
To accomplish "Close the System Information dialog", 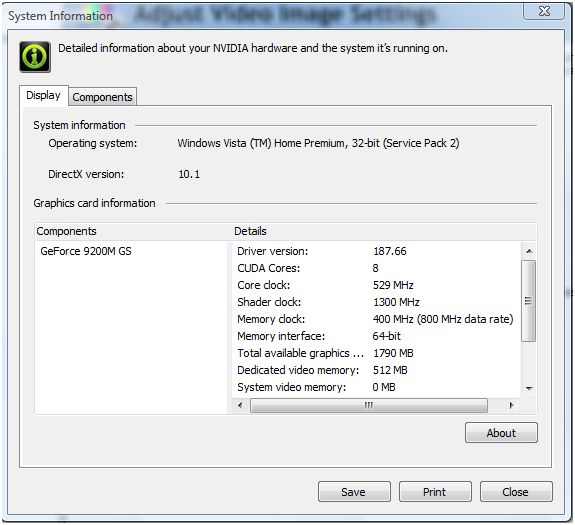I will coord(516,492).
